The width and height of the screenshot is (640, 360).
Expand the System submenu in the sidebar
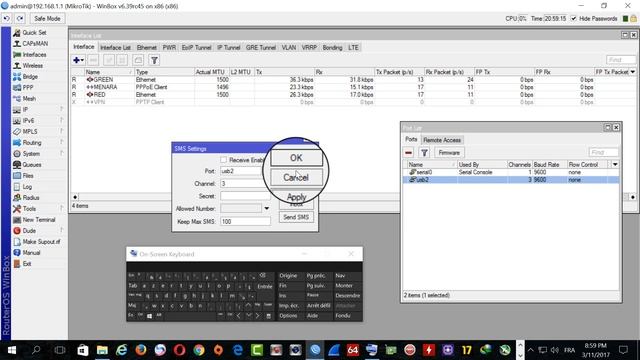[x=62, y=153]
